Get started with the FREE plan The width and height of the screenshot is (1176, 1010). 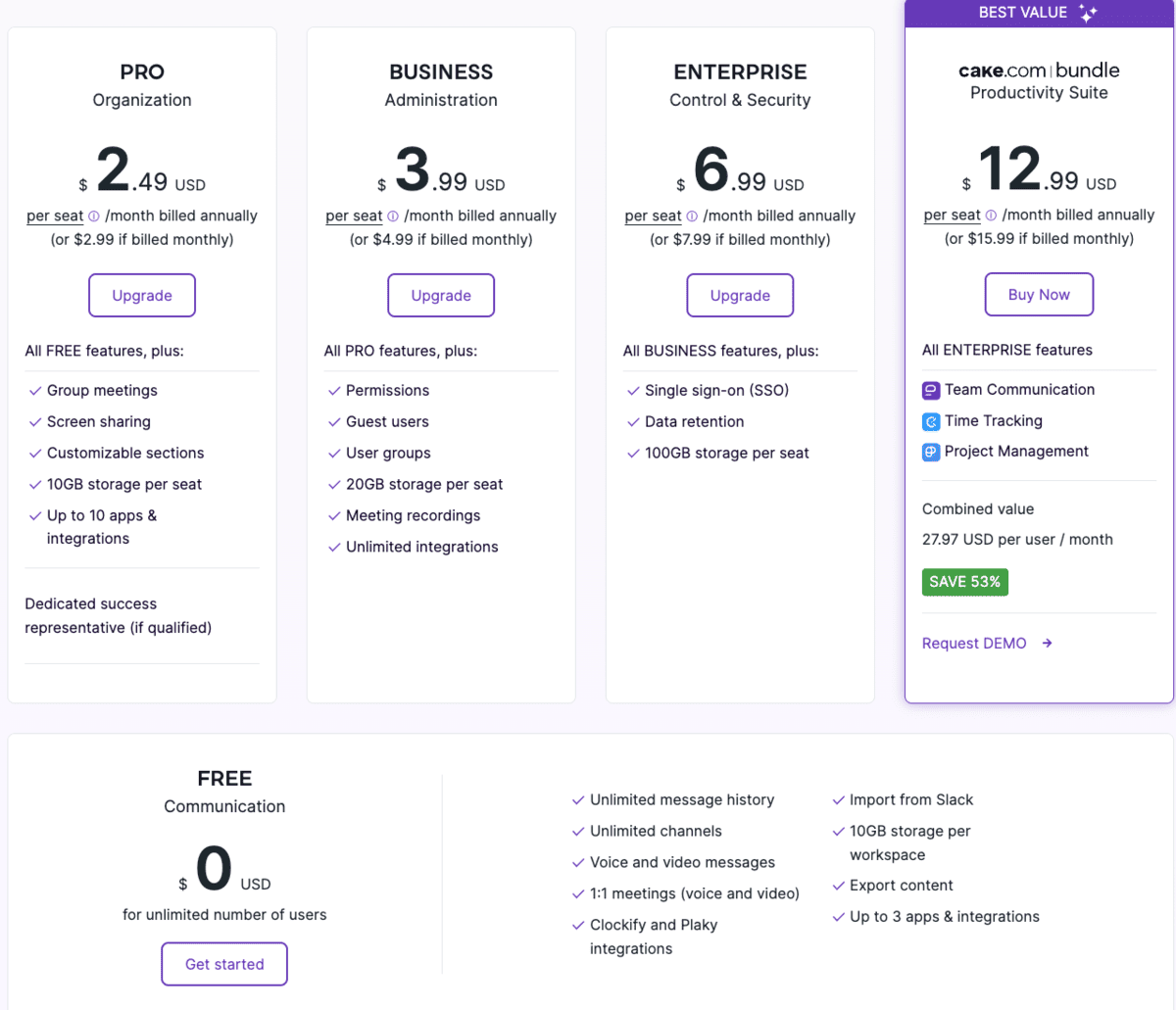(x=224, y=964)
